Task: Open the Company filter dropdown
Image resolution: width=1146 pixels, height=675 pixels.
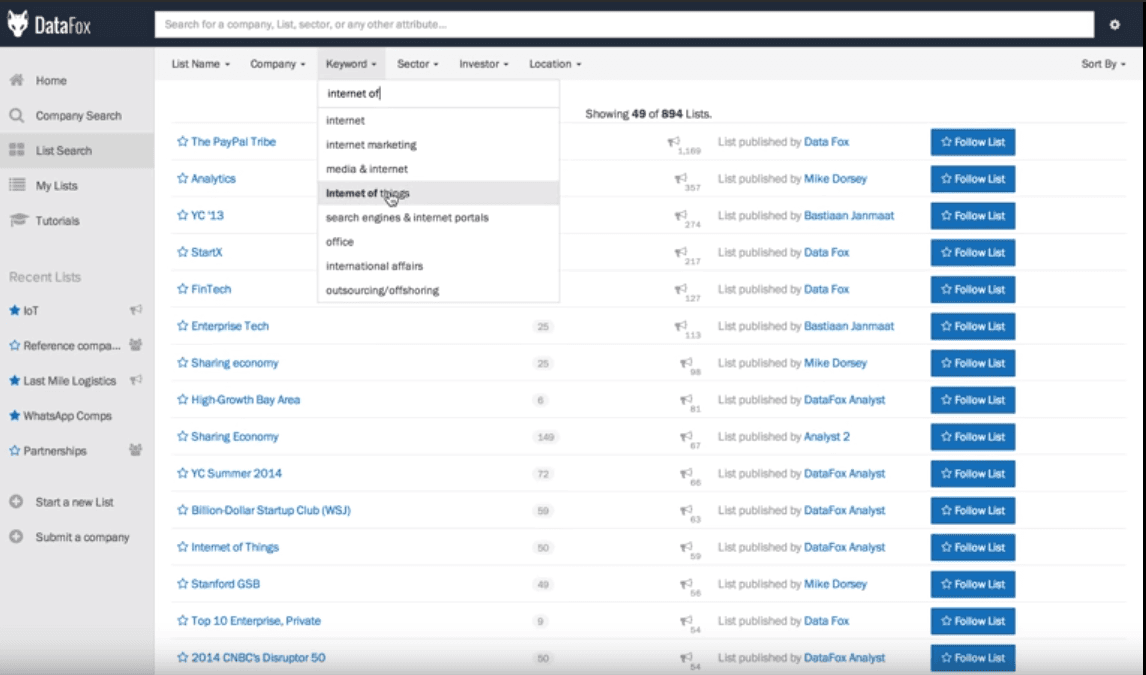Action: 278,64
